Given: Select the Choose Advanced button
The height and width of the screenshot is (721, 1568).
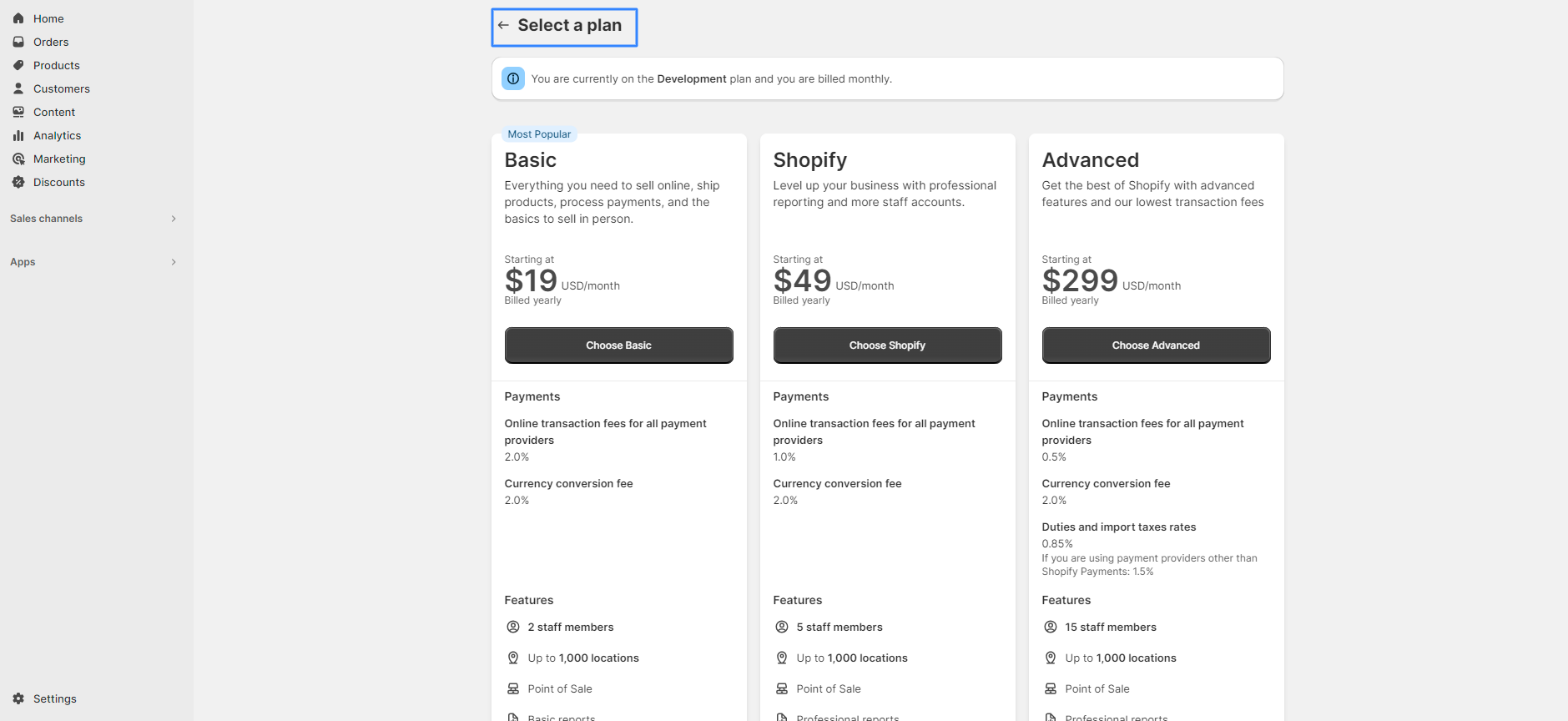Looking at the screenshot, I should point(1156,345).
